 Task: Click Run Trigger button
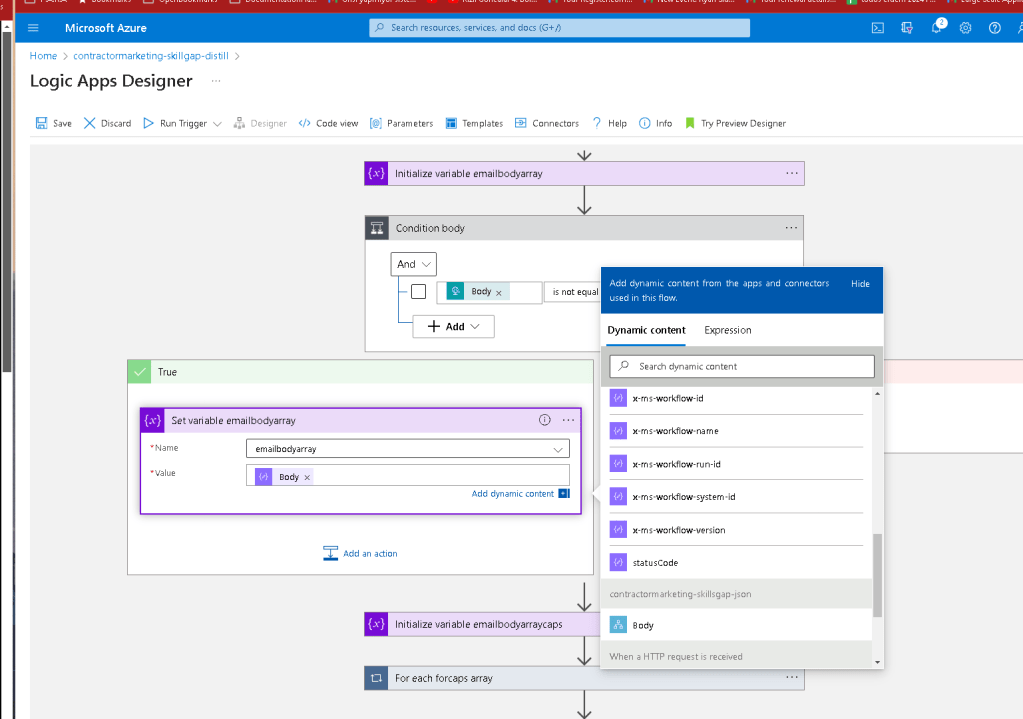[175, 123]
